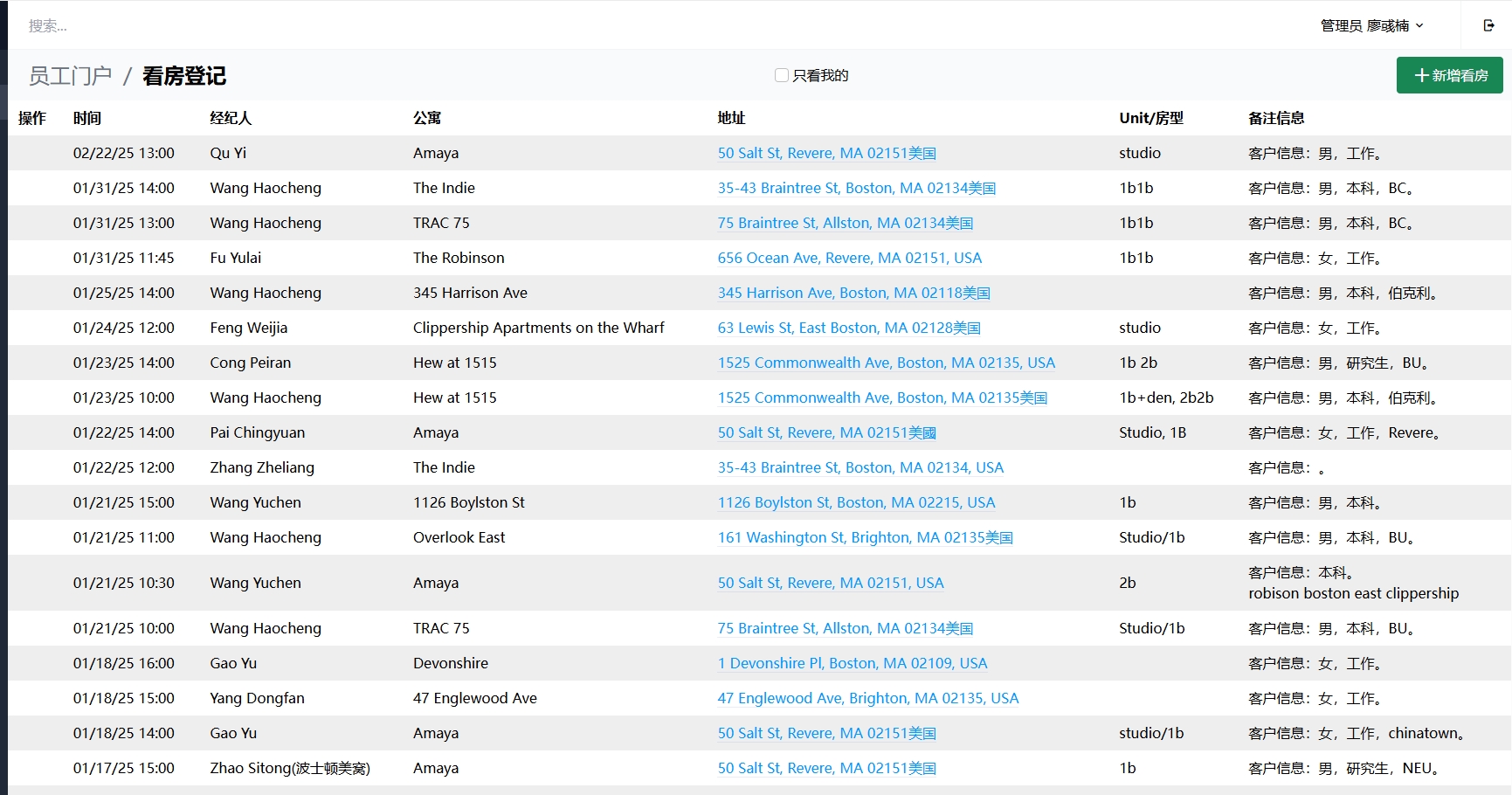Image resolution: width=1512 pixels, height=795 pixels.
Task: Toggle the 只看我的 checkbox
Action: click(782, 75)
